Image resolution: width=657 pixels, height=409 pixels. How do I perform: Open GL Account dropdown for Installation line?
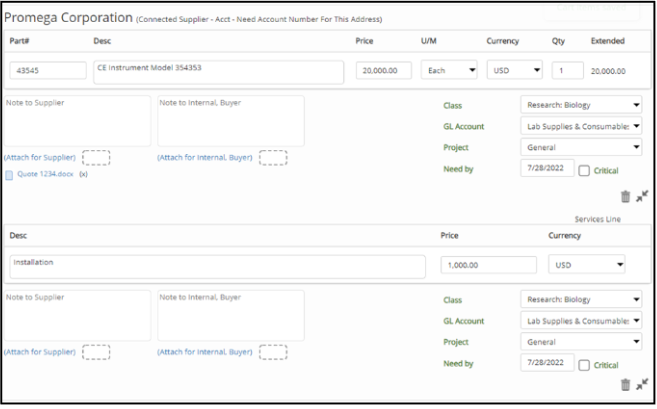581,321
